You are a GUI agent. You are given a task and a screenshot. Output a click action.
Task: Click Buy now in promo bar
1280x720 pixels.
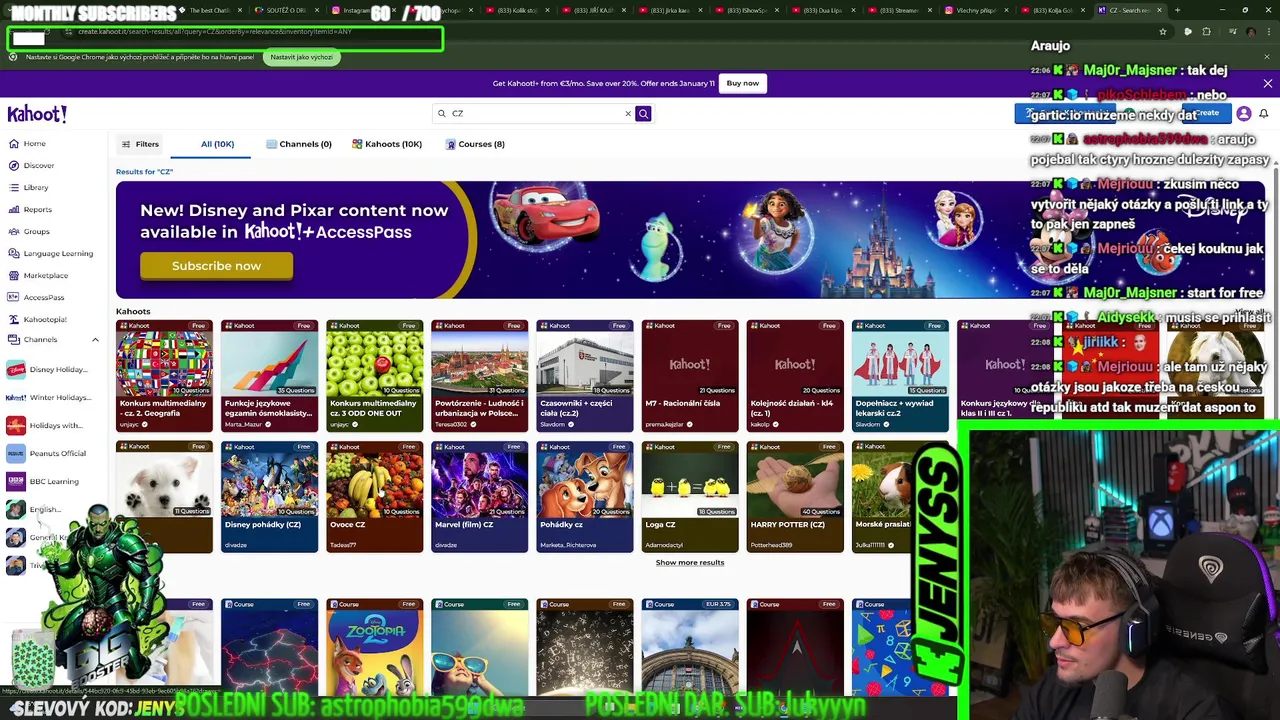[742, 83]
